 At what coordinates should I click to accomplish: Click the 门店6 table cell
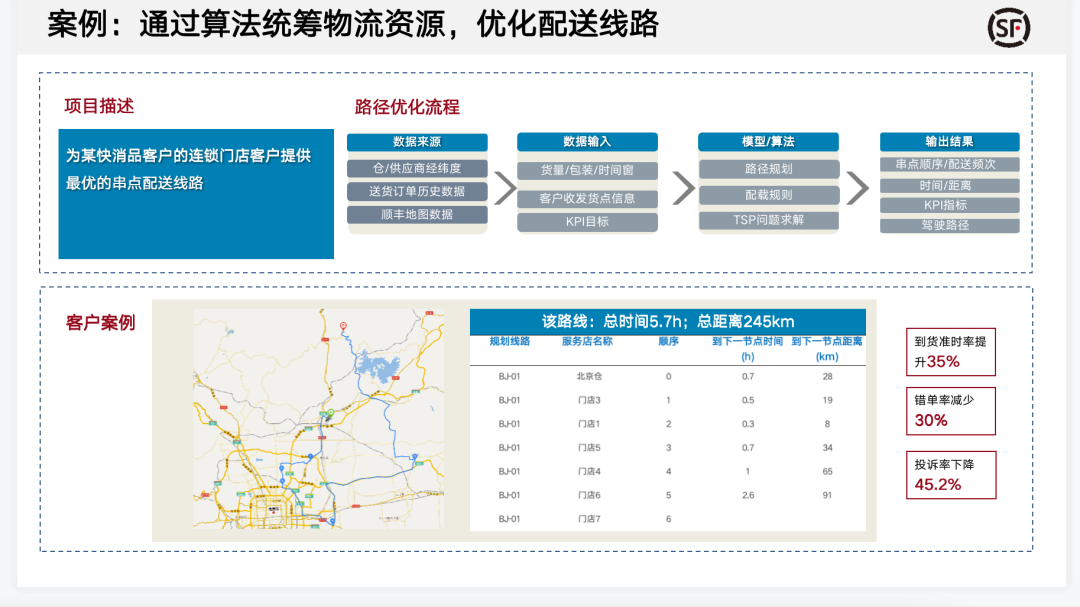click(589, 495)
